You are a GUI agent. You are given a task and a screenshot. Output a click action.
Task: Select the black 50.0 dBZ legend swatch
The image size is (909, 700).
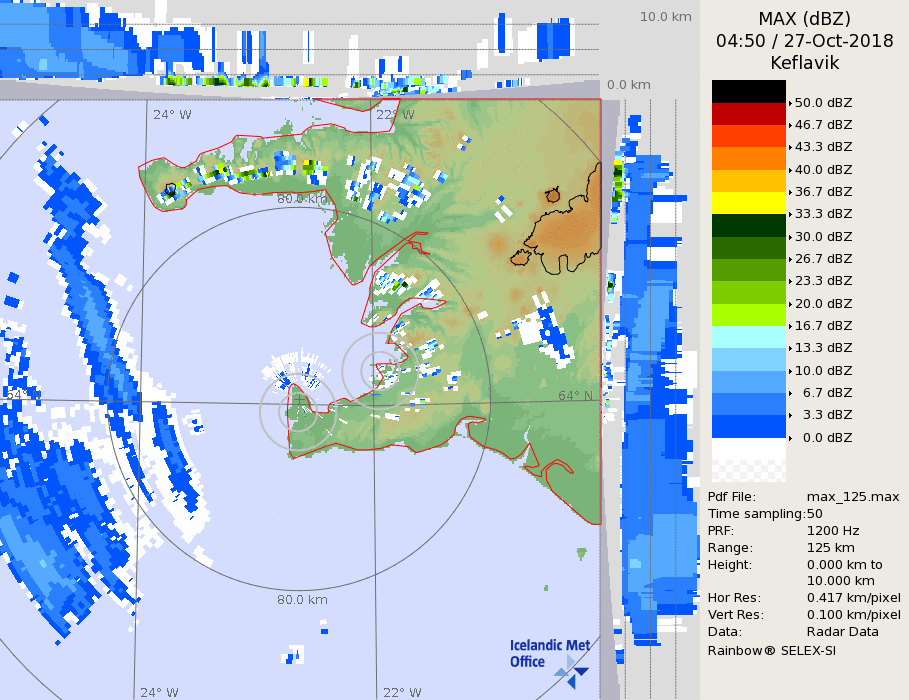pyautogui.click(x=748, y=91)
